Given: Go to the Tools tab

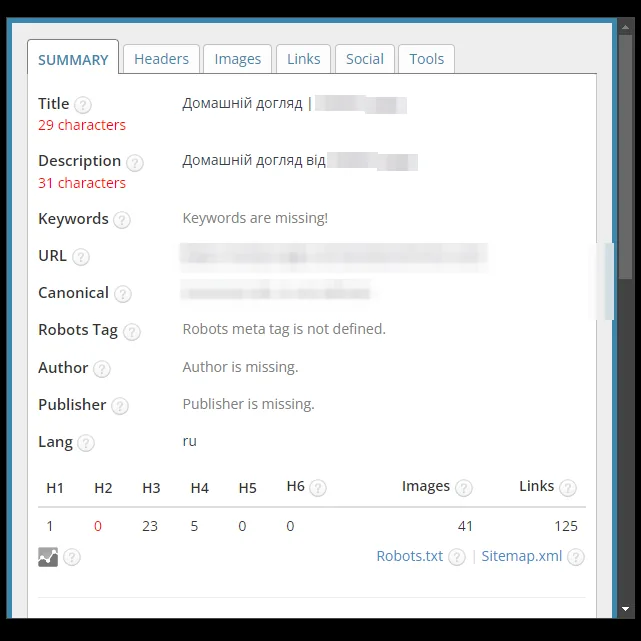Looking at the screenshot, I should point(426,59).
